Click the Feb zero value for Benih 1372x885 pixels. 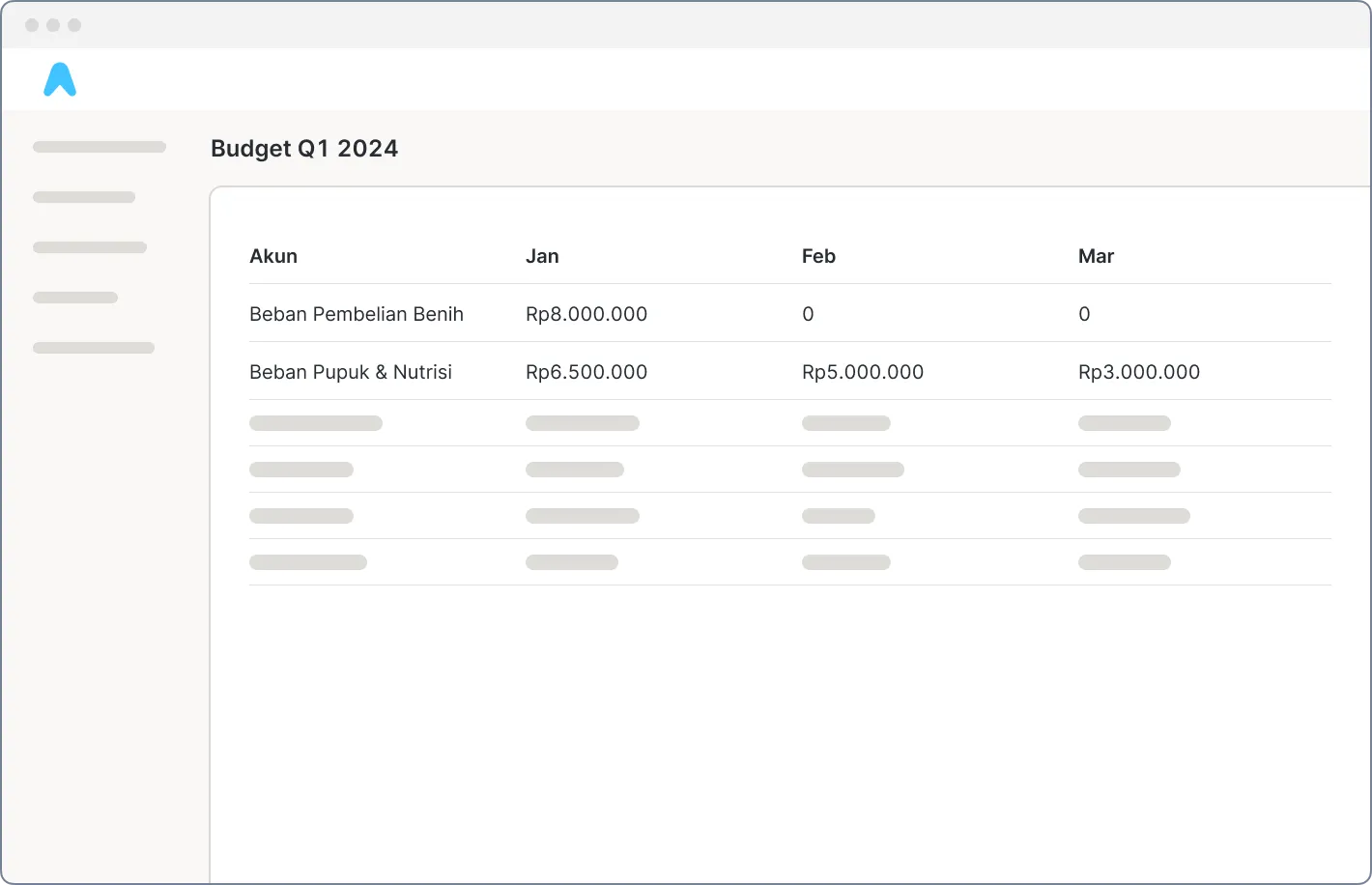(808, 314)
